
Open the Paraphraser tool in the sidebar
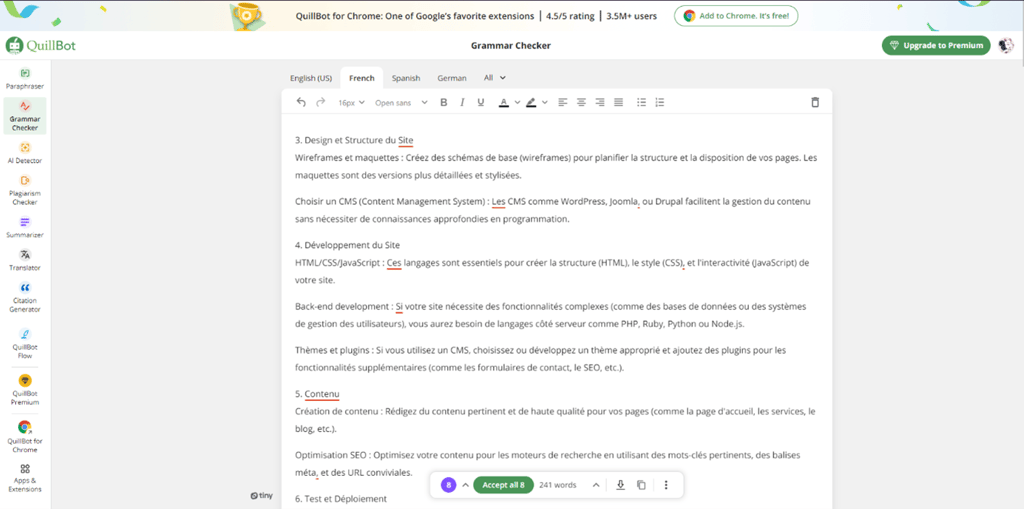(x=25, y=78)
